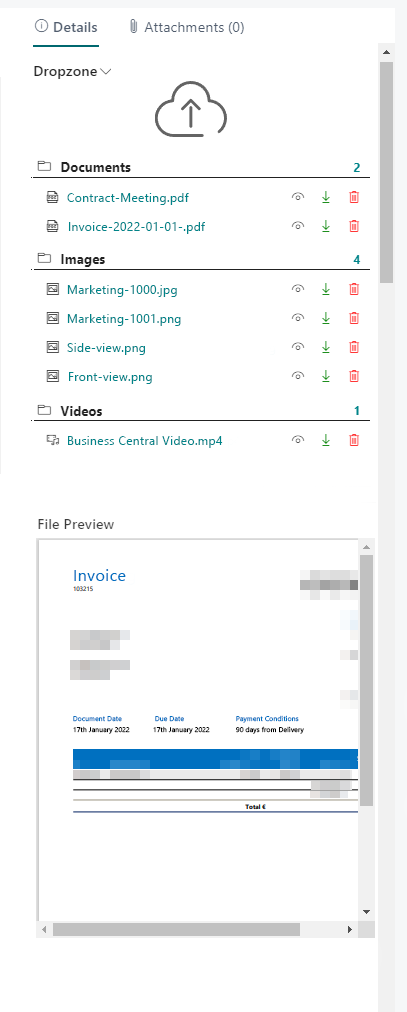Switch to the Attachments (0) tab

coord(186,27)
